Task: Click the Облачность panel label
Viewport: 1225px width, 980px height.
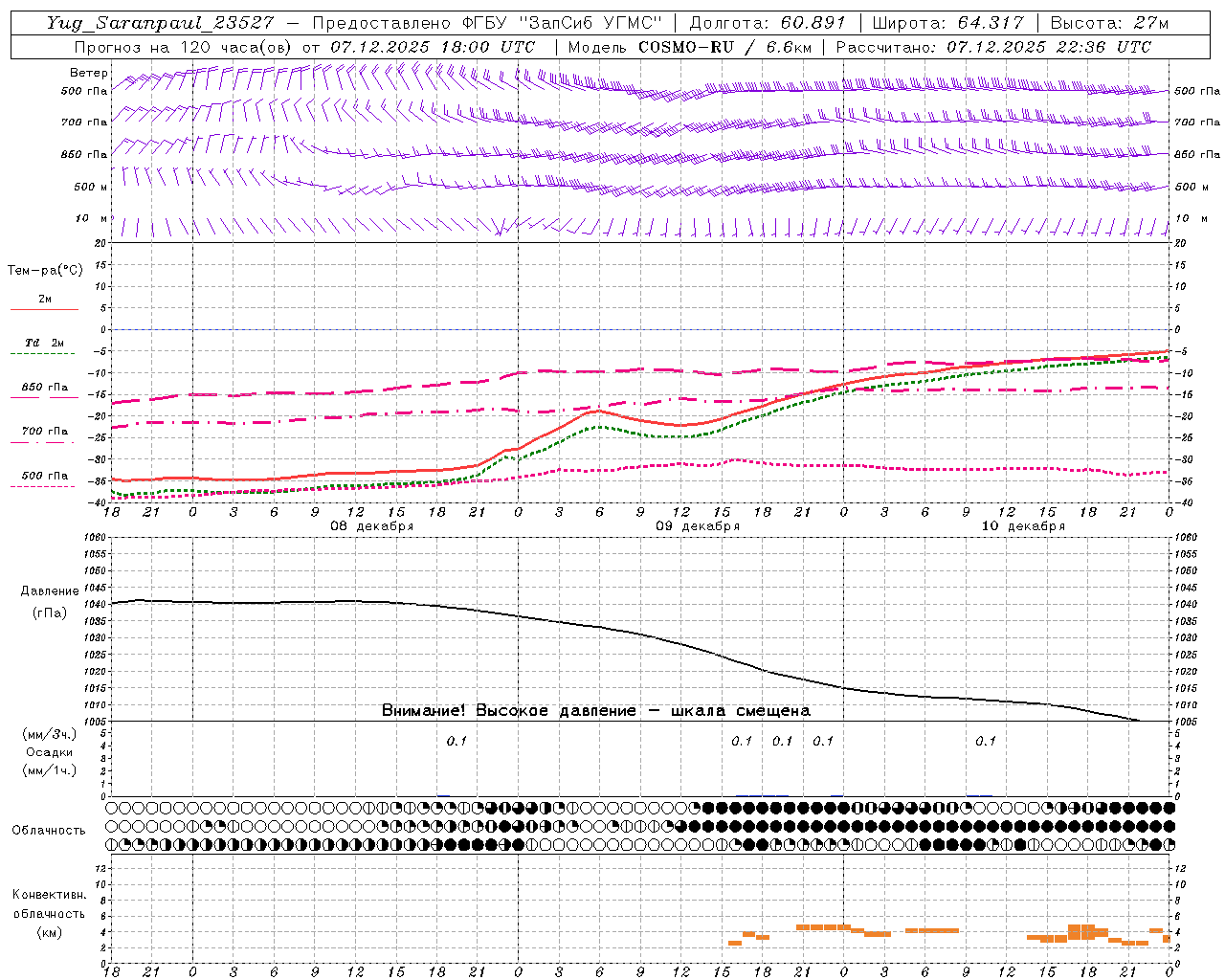Action: (x=49, y=831)
